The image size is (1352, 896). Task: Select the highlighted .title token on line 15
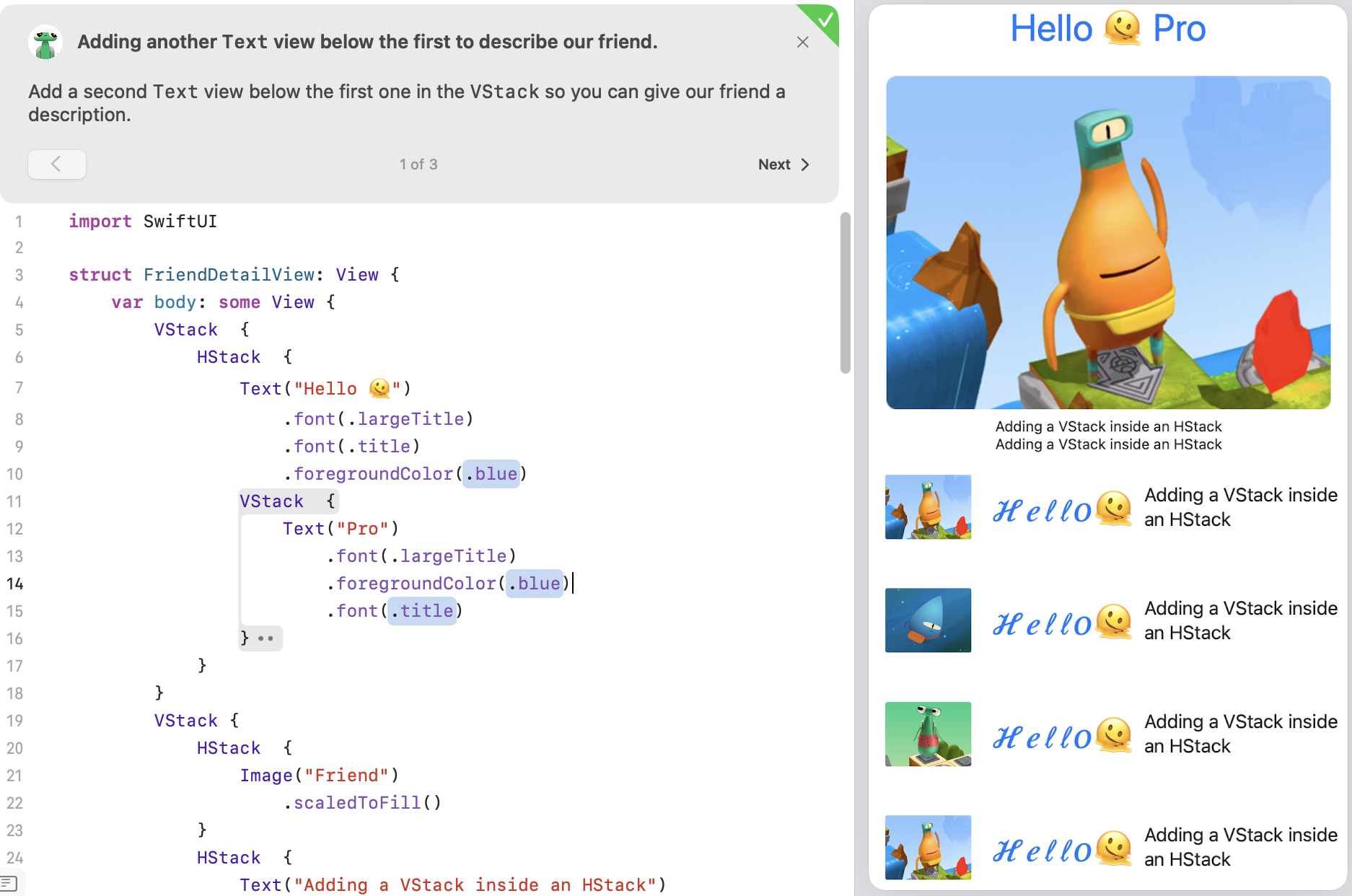click(422, 610)
